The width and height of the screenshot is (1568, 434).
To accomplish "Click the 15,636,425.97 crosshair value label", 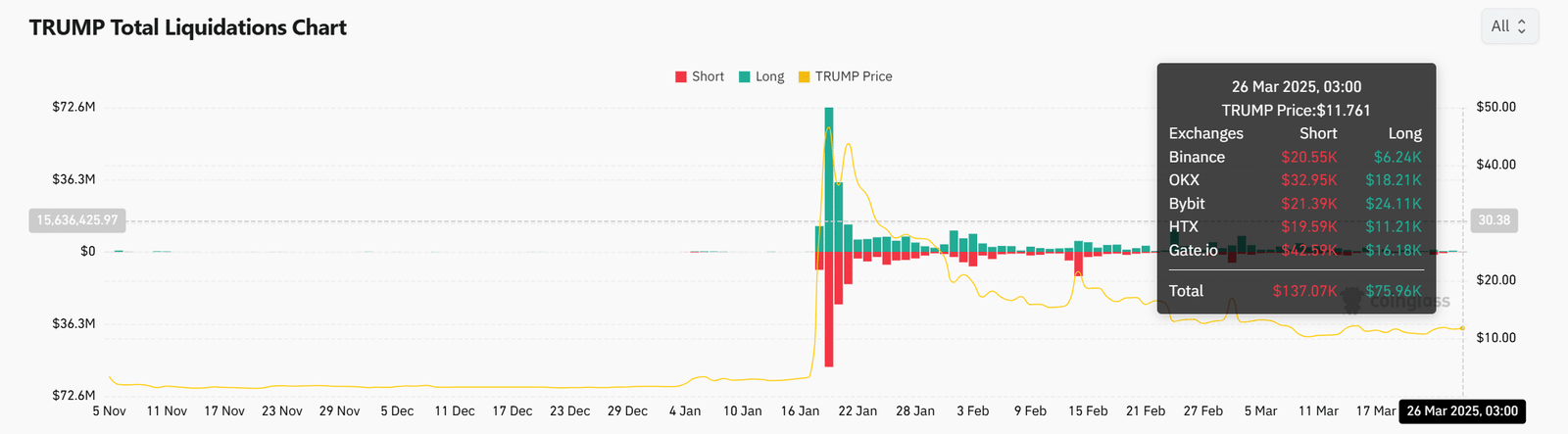I will click(x=77, y=220).
